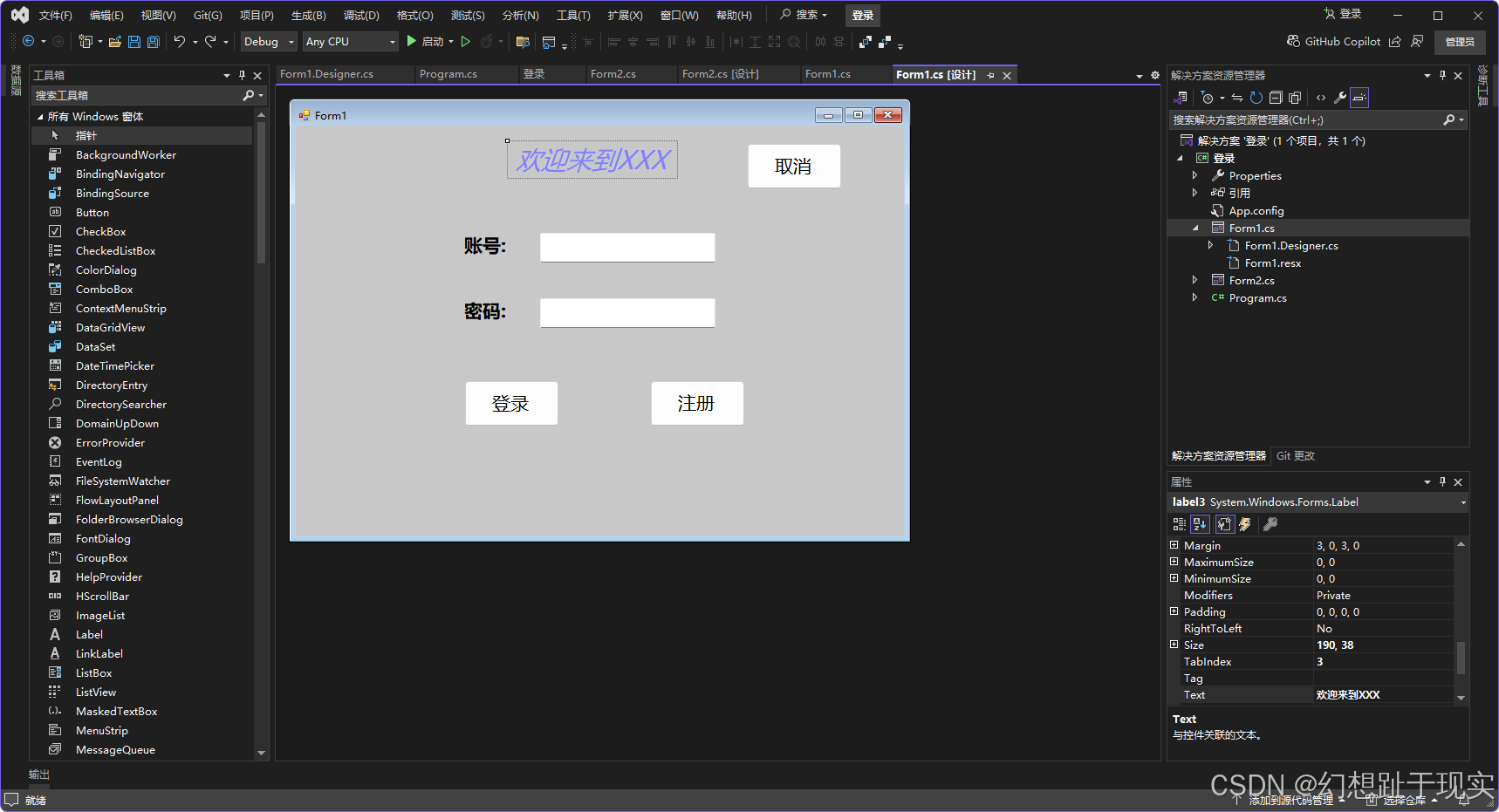Expand the Form2.cs node
Viewport: 1499px width, 812px height.
1195,280
